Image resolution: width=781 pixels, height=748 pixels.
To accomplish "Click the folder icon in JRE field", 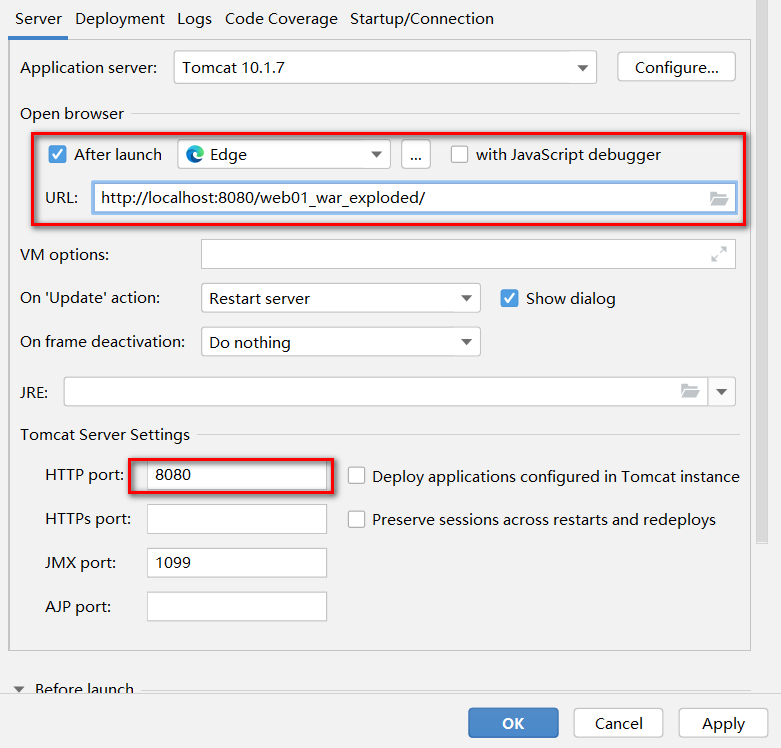I will (x=690, y=391).
